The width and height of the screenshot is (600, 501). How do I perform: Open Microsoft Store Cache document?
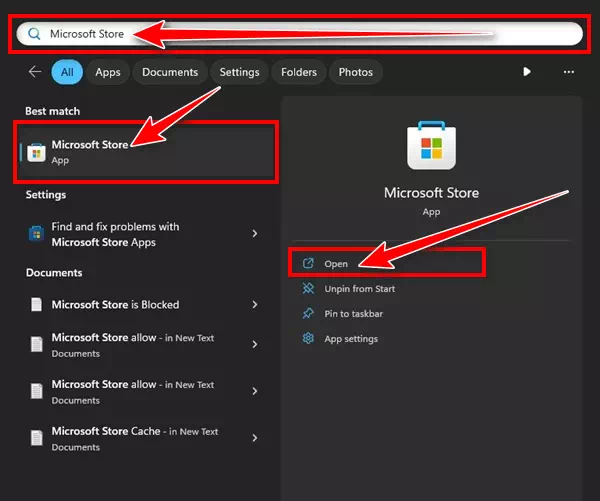pyautogui.click(x=144, y=439)
